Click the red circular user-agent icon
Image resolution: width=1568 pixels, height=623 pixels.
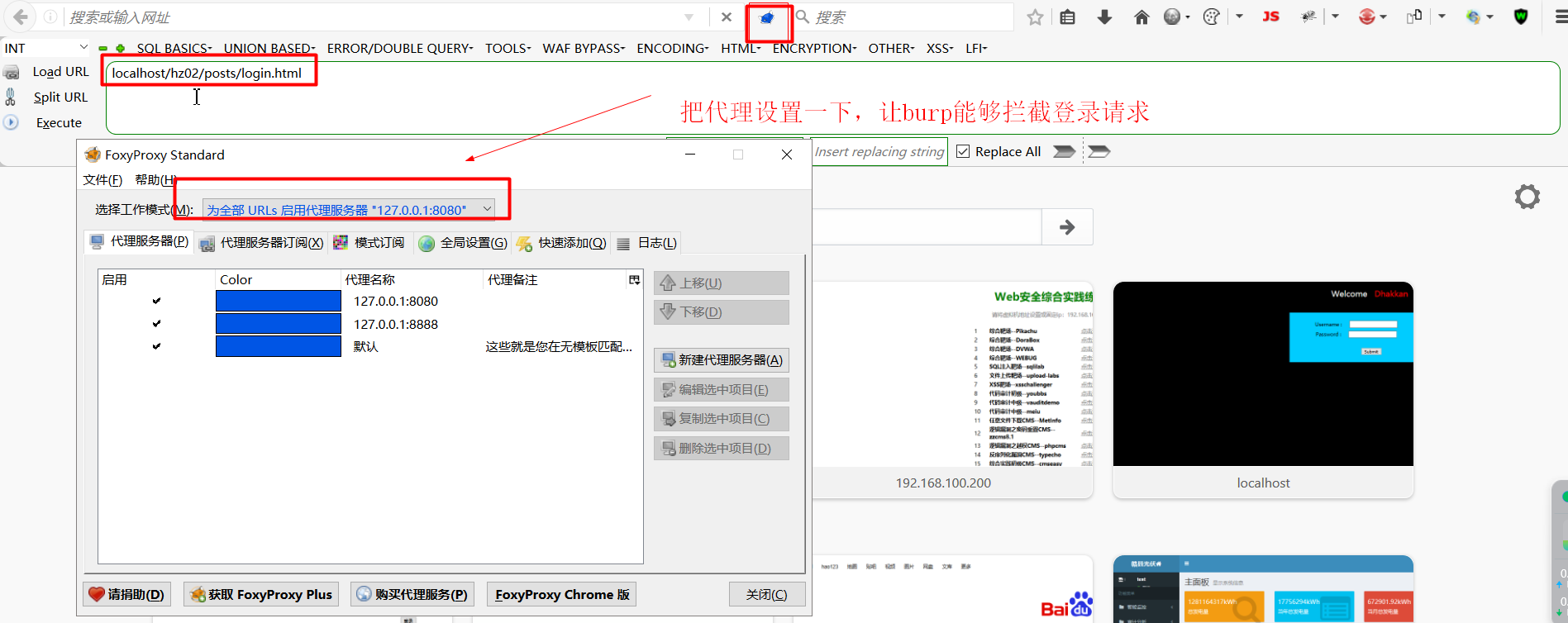[1366, 17]
